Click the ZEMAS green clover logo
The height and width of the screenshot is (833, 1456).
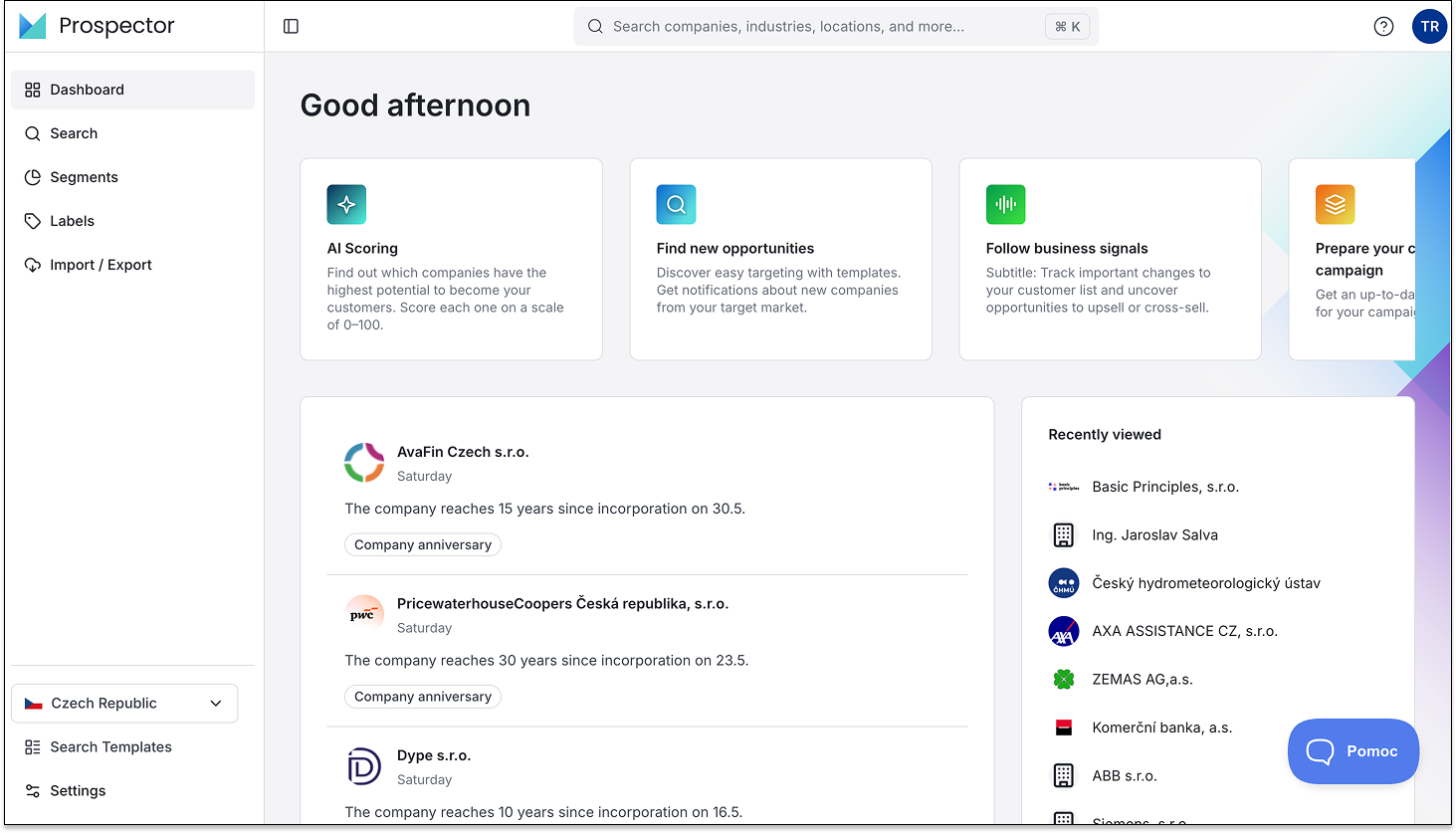click(x=1064, y=680)
